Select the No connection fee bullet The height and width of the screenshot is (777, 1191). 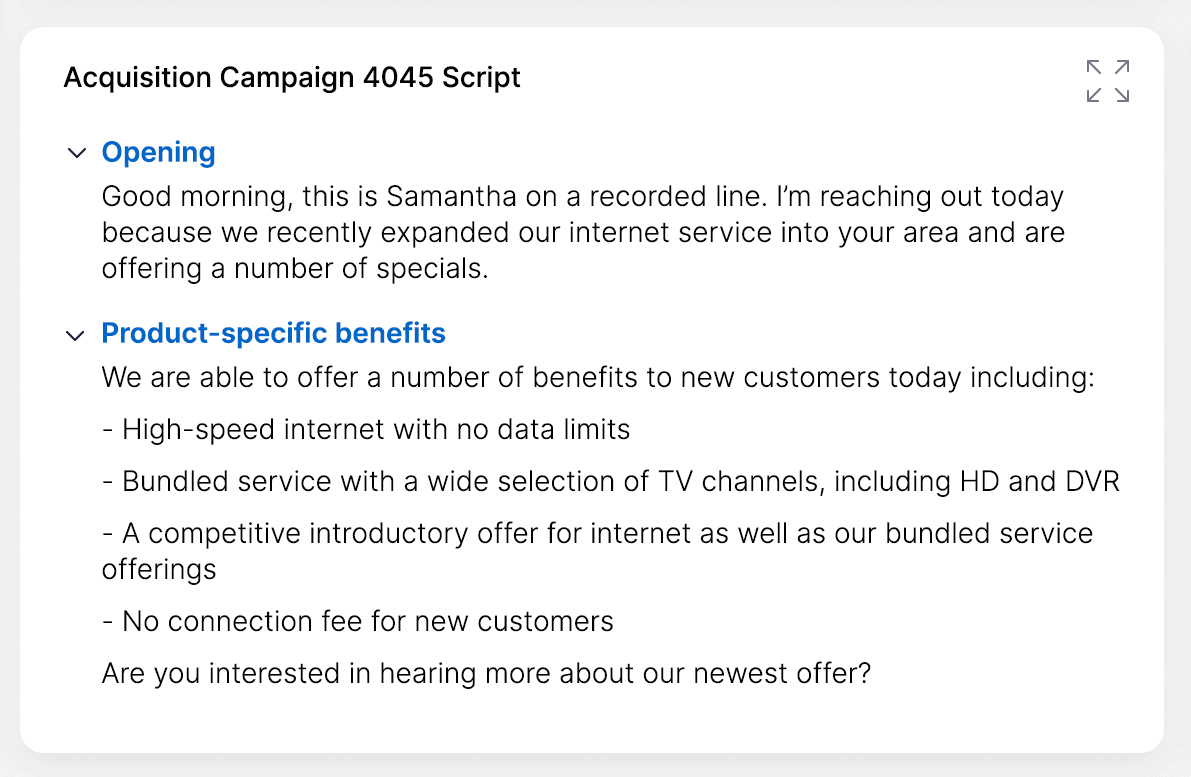(358, 621)
